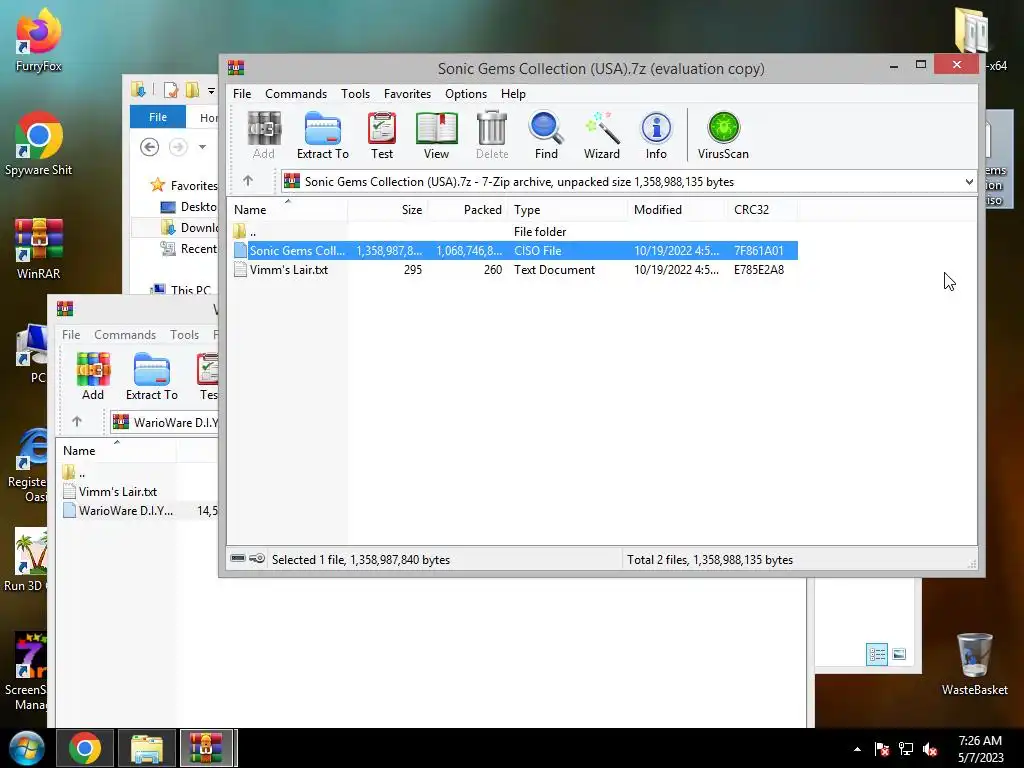
Task: Click the Details view button in Explorer
Action: click(876, 654)
